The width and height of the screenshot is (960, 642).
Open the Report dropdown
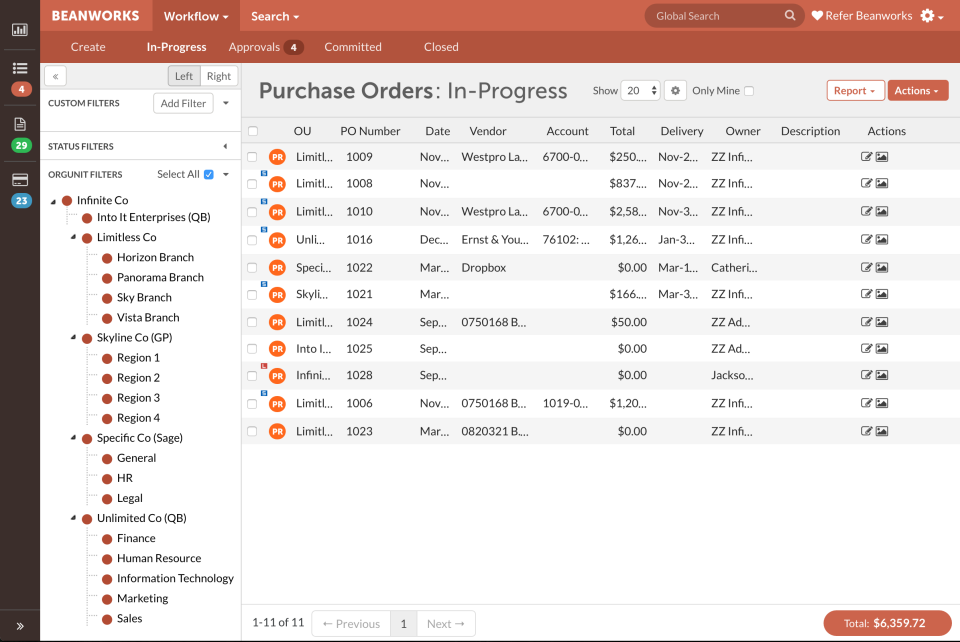[x=855, y=91]
